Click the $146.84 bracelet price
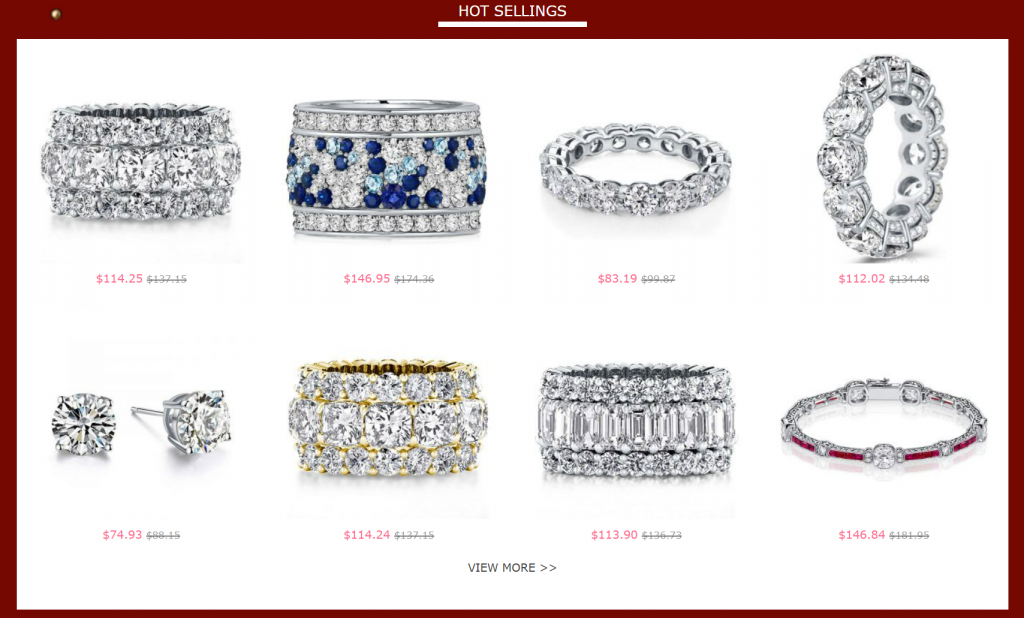Image resolution: width=1024 pixels, height=618 pixels. [861, 535]
